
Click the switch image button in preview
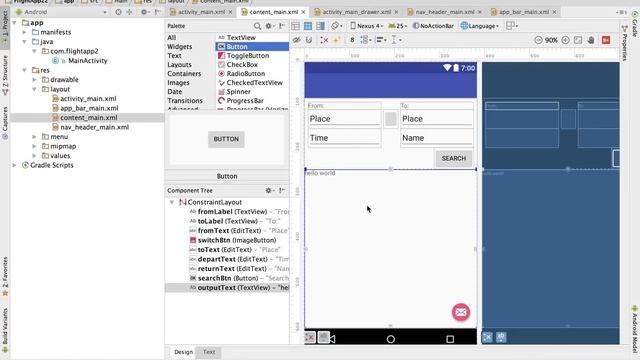[x=391, y=119]
